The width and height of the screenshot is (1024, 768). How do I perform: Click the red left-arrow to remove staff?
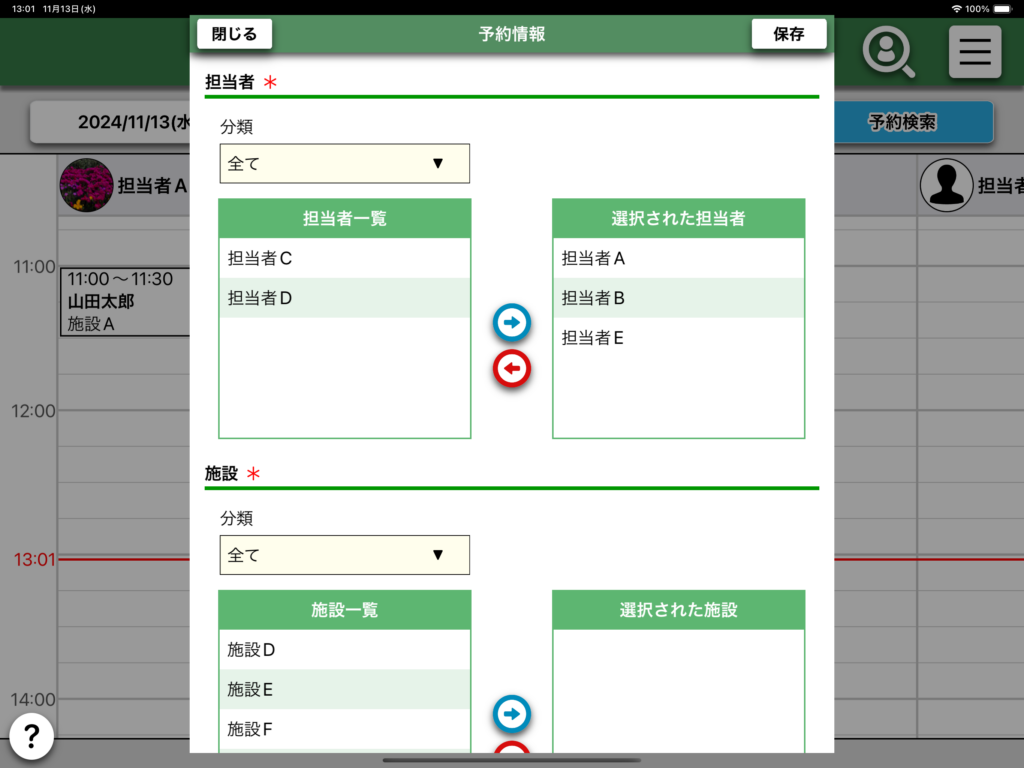click(512, 369)
